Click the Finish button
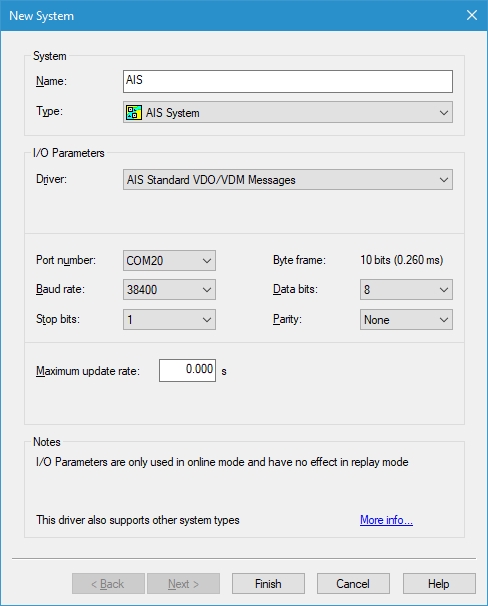Screen dimensions: 488x606 268,584
